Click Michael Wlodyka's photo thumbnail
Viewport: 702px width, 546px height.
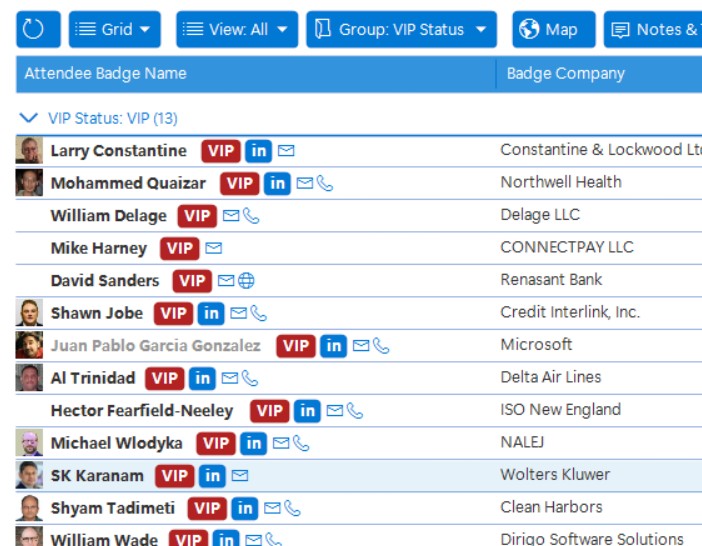(x=29, y=443)
